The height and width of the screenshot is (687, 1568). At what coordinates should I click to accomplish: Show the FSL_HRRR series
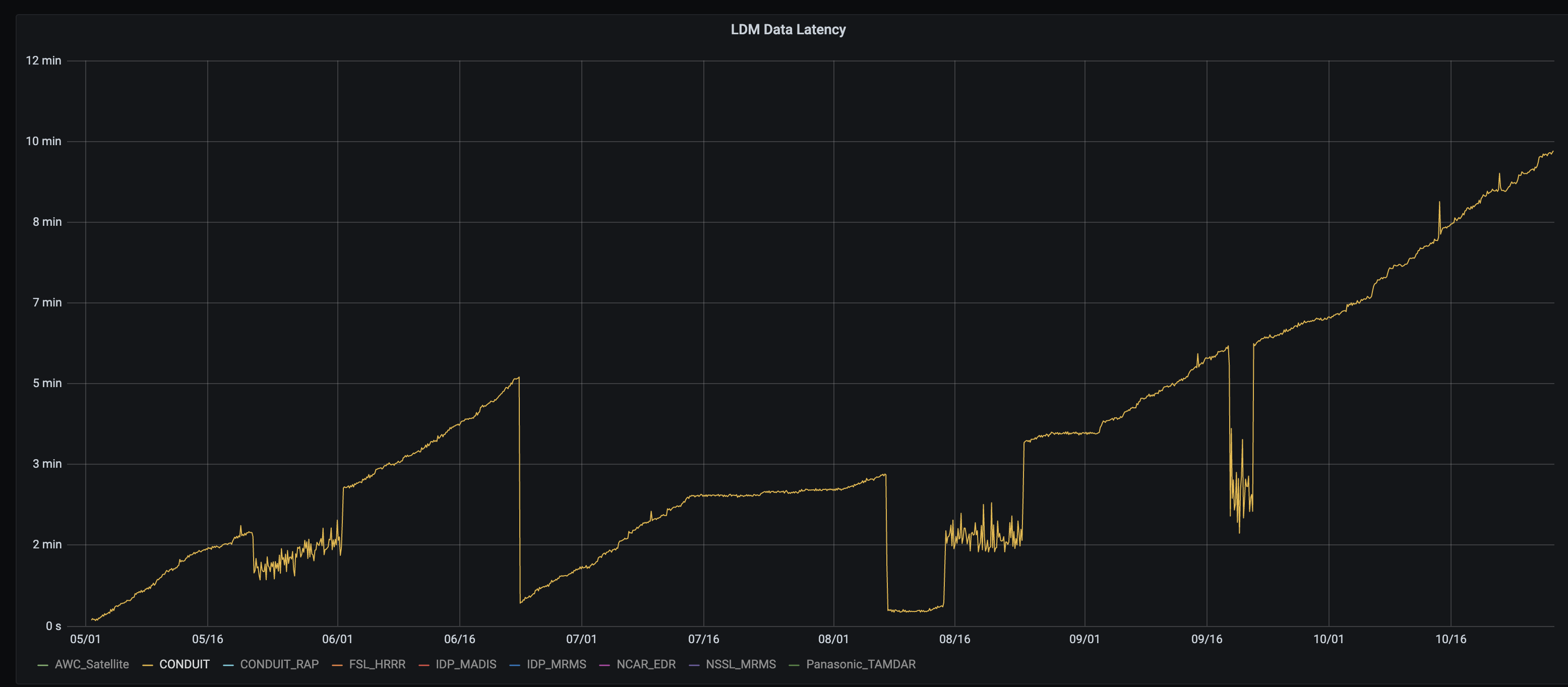pos(377,664)
